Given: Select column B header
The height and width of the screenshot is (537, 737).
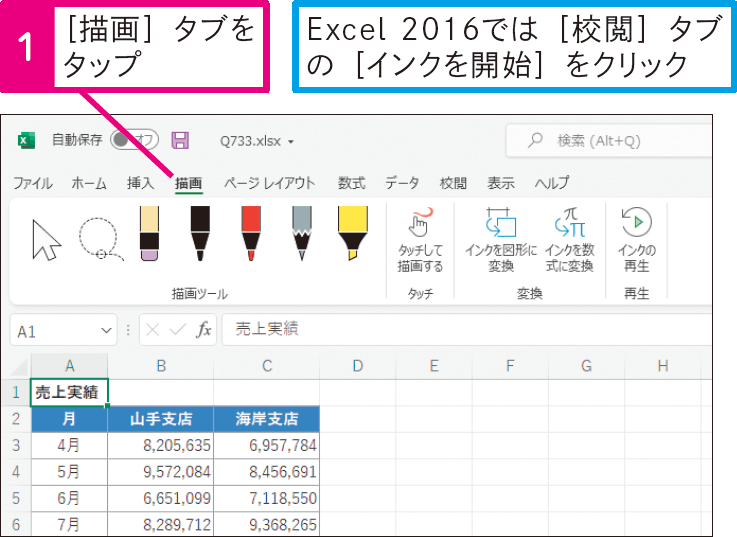Looking at the screenshot, I should (x=161, y=366).
